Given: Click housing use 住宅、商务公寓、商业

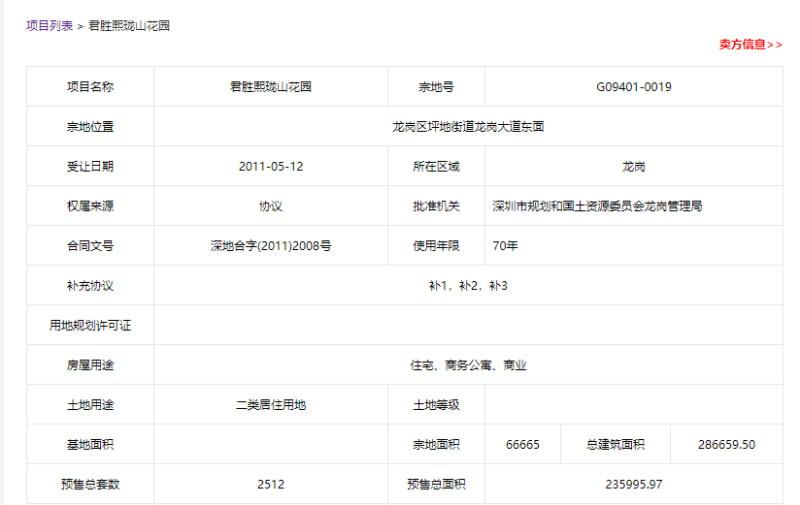Looking at the screenshot, I should pos(468,365).
